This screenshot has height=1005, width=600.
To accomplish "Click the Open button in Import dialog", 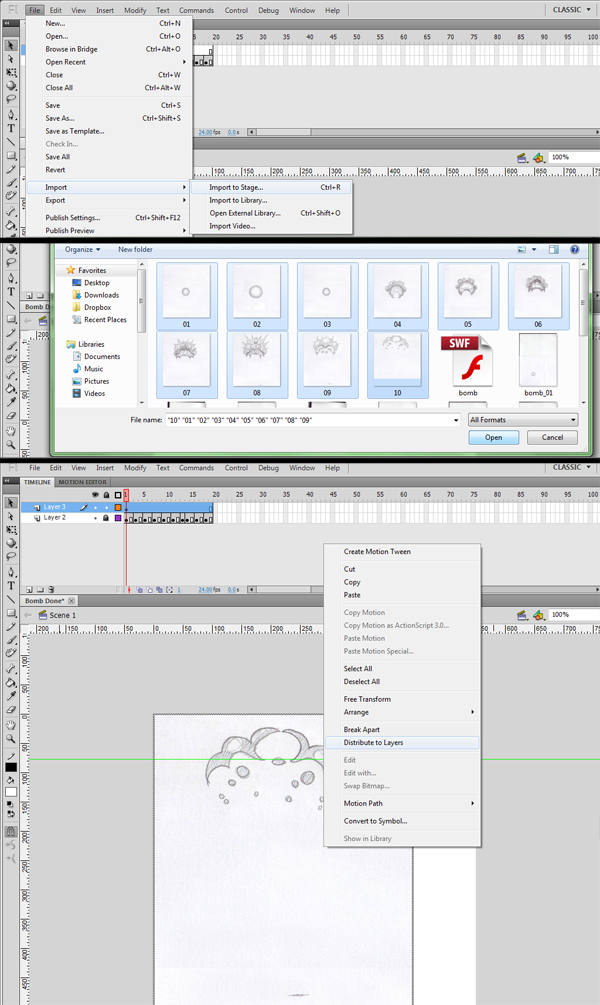I will 494,437.
